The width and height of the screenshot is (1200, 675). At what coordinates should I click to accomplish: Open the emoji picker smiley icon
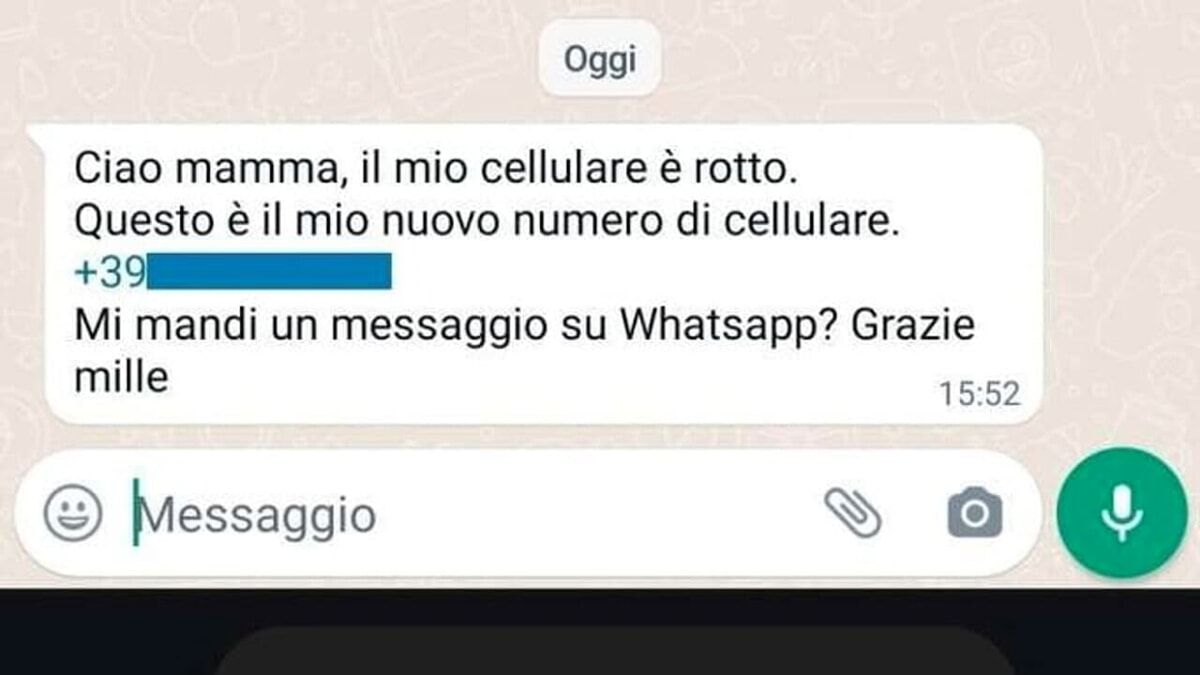pos(73,515)
